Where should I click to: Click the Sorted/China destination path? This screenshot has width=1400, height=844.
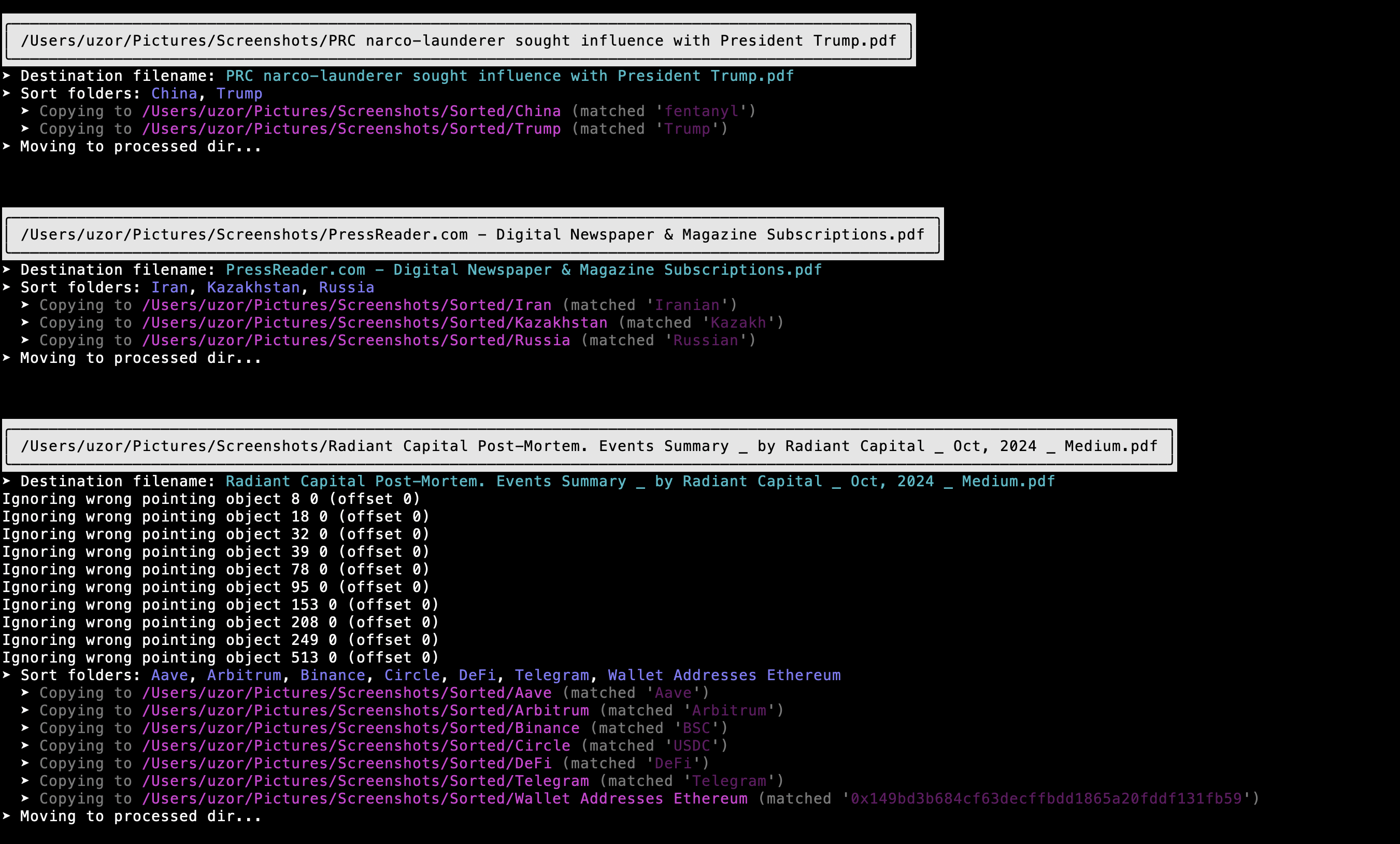click(x=351, y=111)
